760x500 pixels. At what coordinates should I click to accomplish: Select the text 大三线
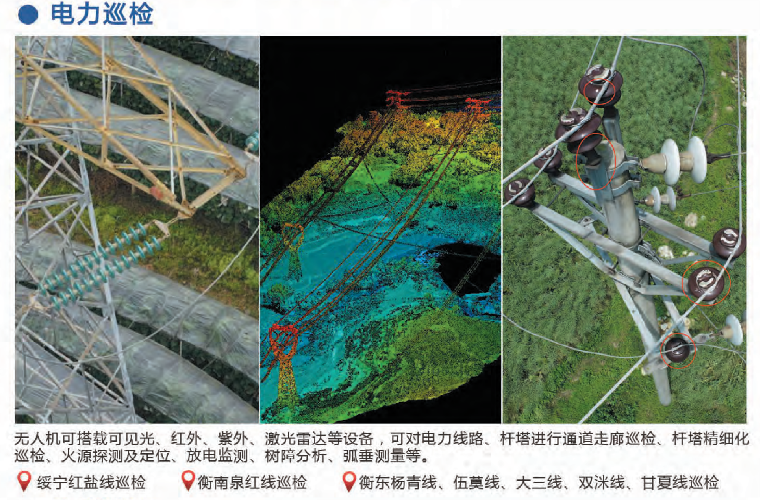click(538, 483)
